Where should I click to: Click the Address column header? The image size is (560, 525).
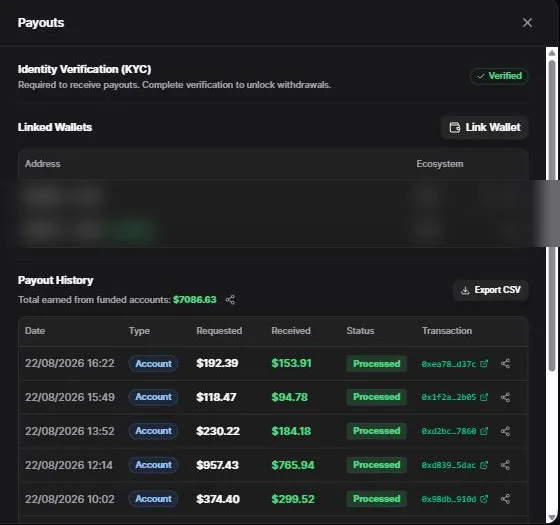tap(42, 164)
